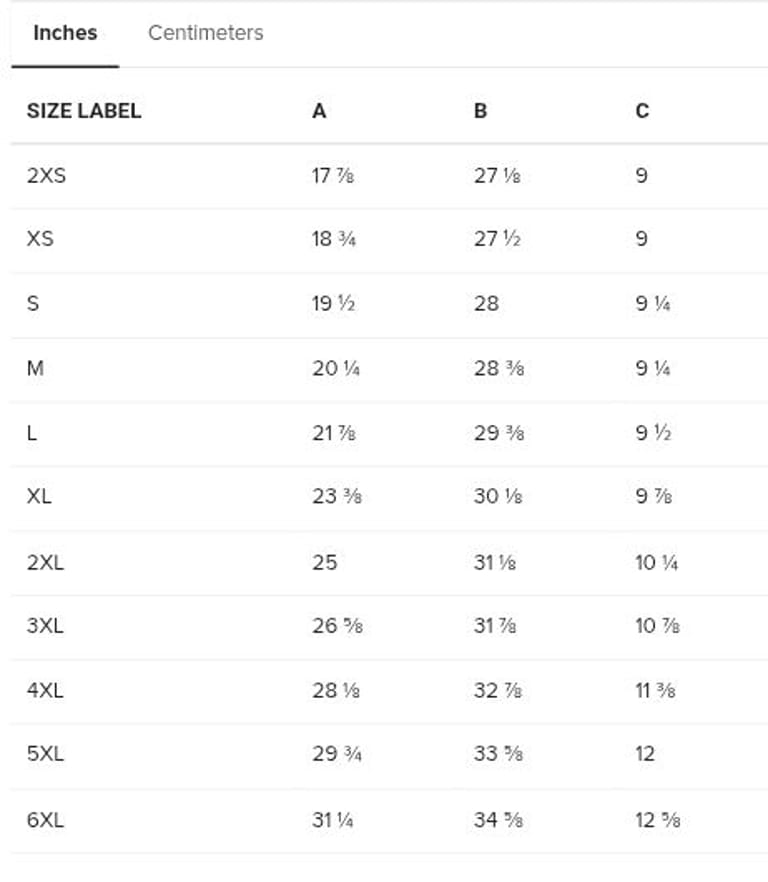Click the 5XL size label

(45, 754)
